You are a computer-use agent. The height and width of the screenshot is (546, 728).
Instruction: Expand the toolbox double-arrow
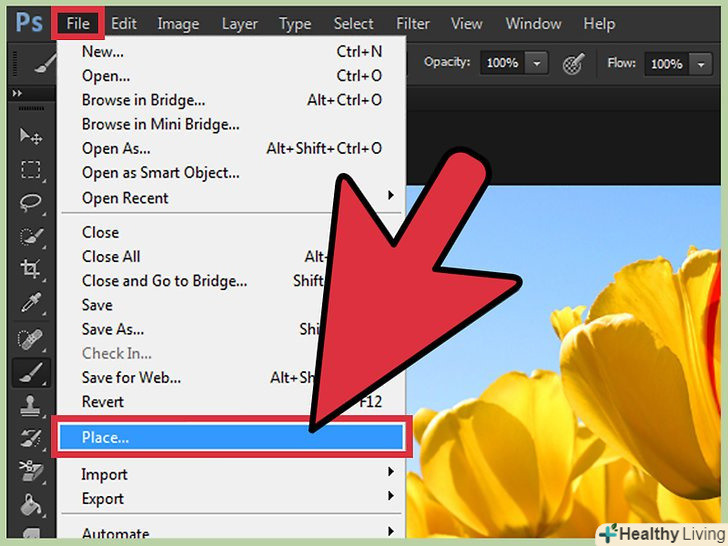pos(18,93)
